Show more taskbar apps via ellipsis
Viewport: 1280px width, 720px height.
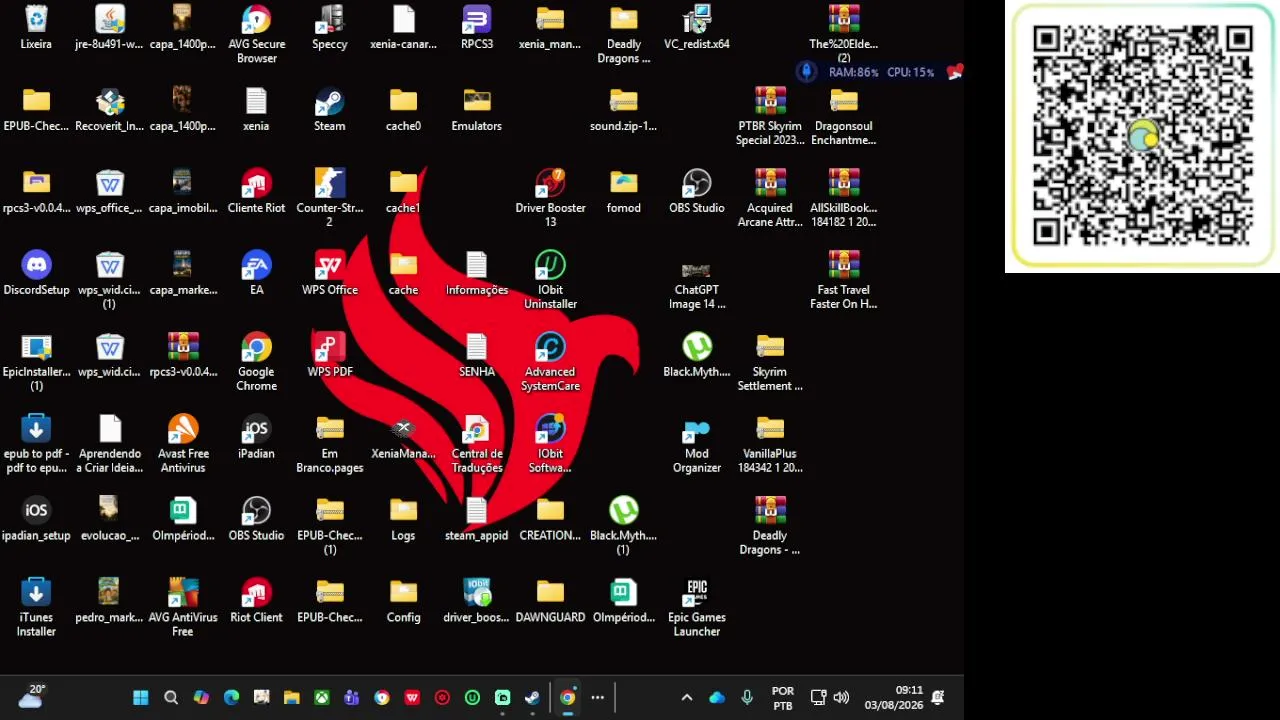[597, 698]
